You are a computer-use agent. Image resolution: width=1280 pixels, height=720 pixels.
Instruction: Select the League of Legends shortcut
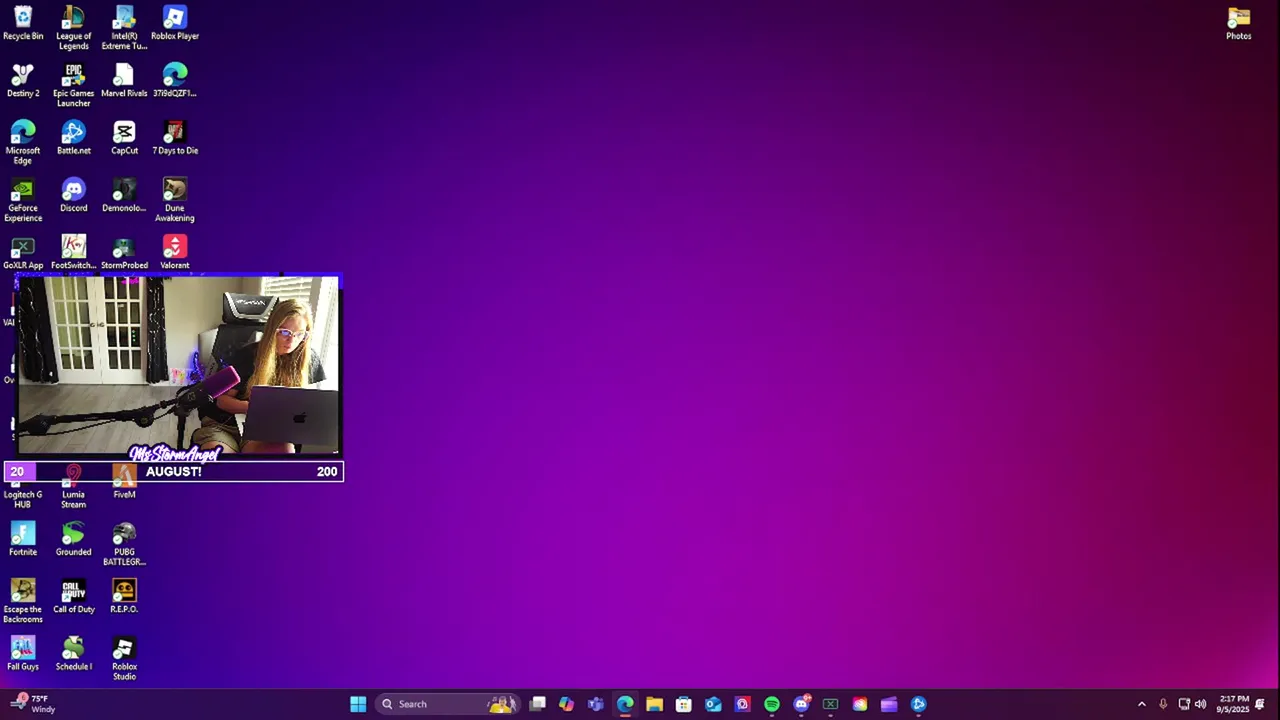click(73, 28)
